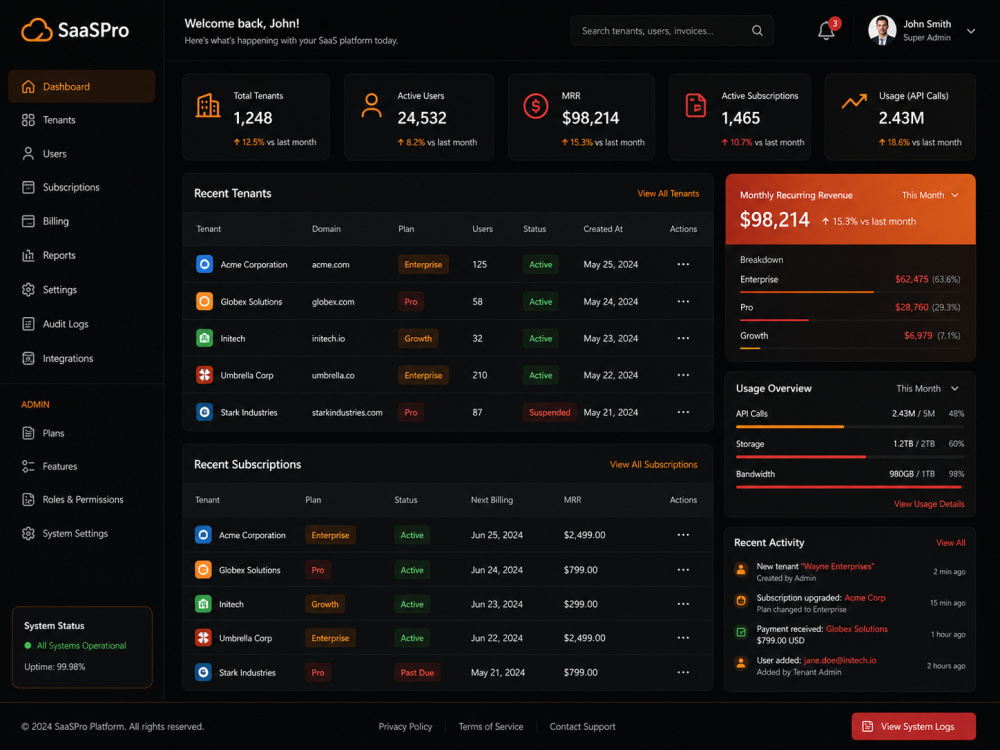Click the Search tenants, users, invoices field

click(672, 31)
